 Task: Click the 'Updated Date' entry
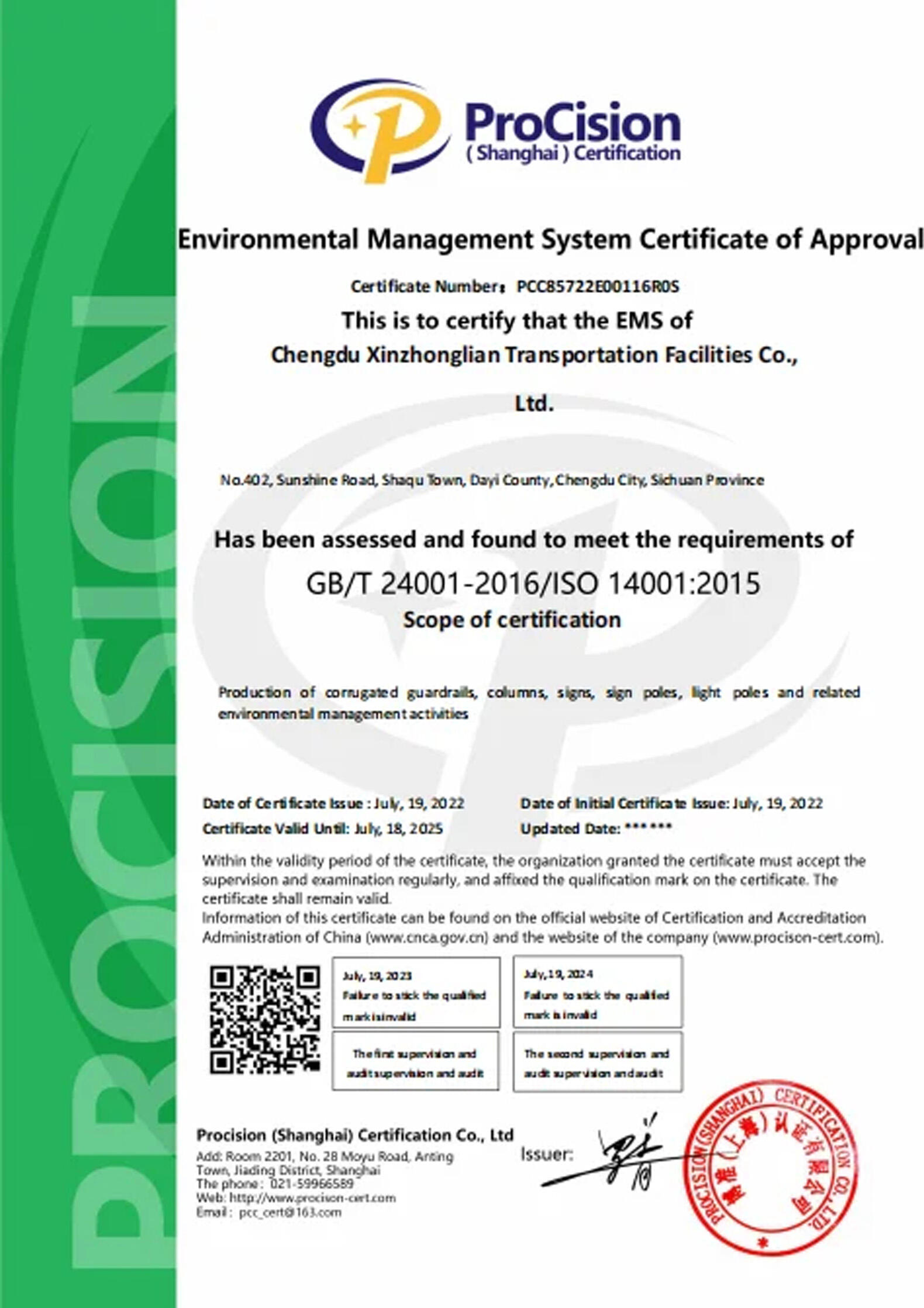click(x=596, y=828)
